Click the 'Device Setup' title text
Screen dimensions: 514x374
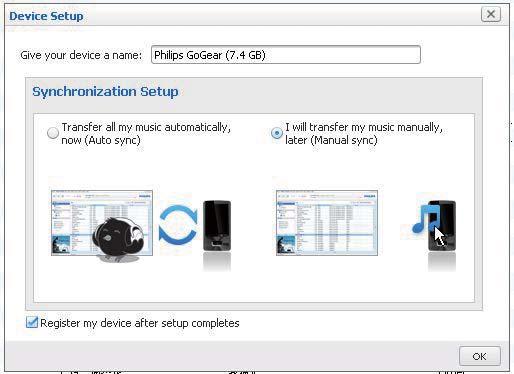tap(46, 16)
